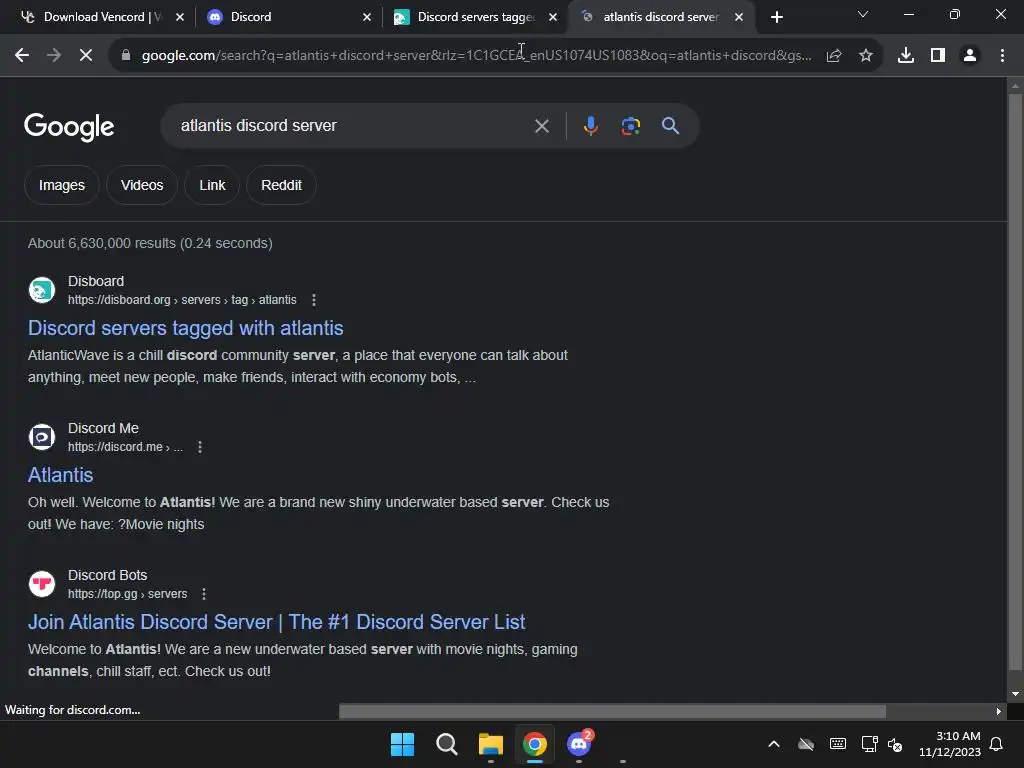Click the discord.me URL breadcrumb
The height and width of the screenshot is (768, 1024).
point(125,447)
